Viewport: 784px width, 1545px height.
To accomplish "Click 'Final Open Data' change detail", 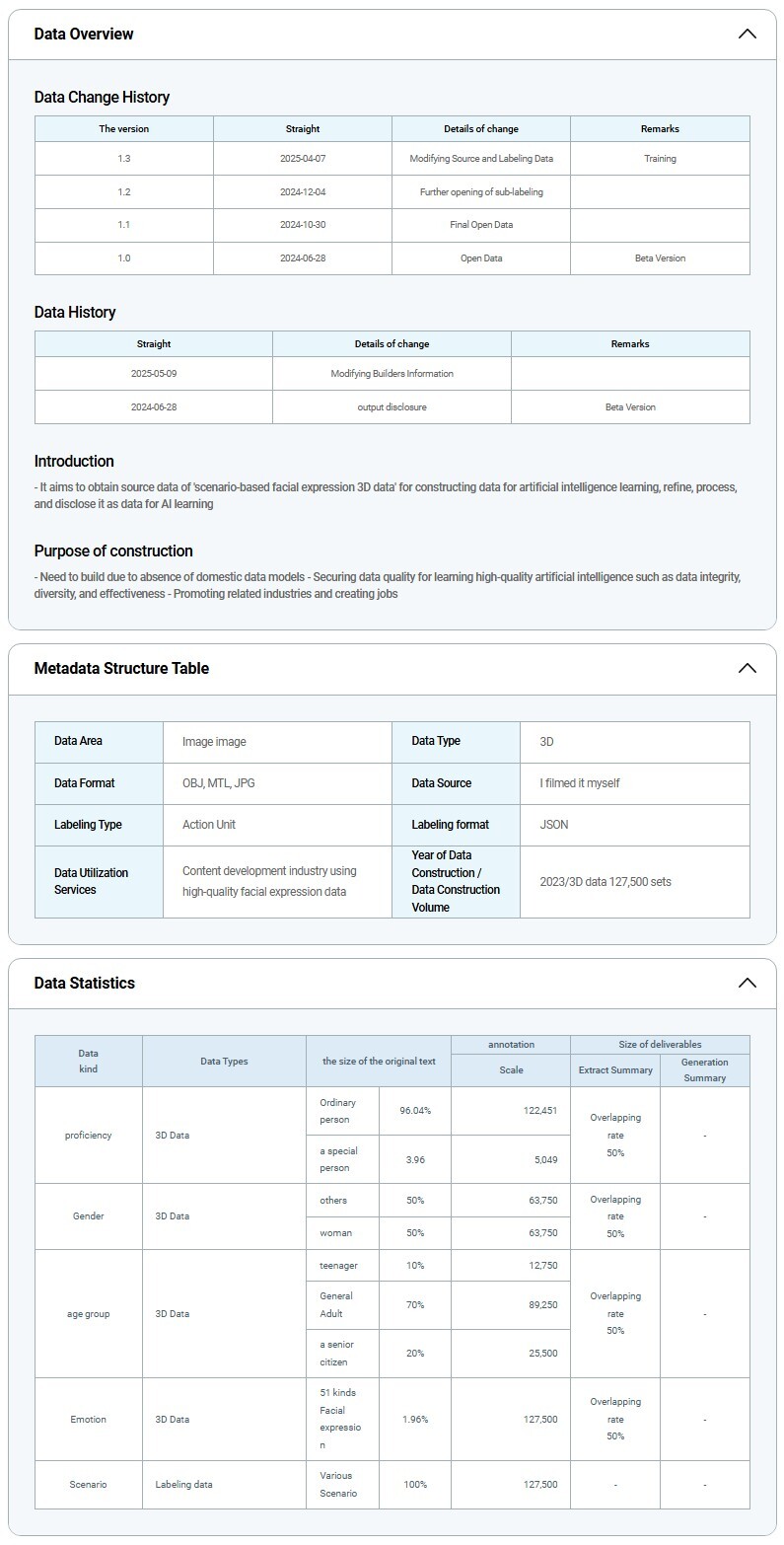I will 481,225.
